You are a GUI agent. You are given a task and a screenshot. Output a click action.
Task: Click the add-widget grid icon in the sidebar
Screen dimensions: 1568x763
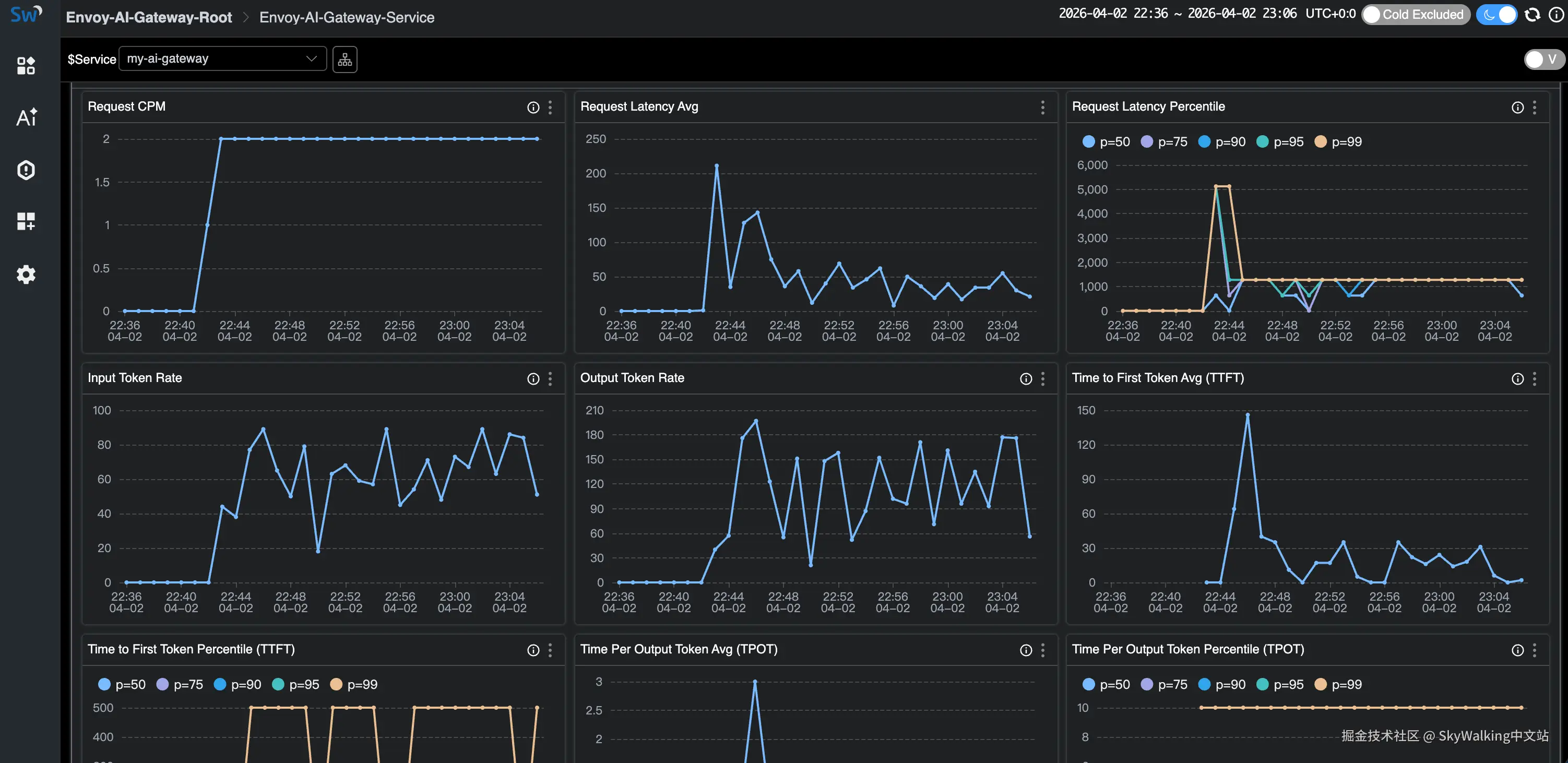click(26, 221)
